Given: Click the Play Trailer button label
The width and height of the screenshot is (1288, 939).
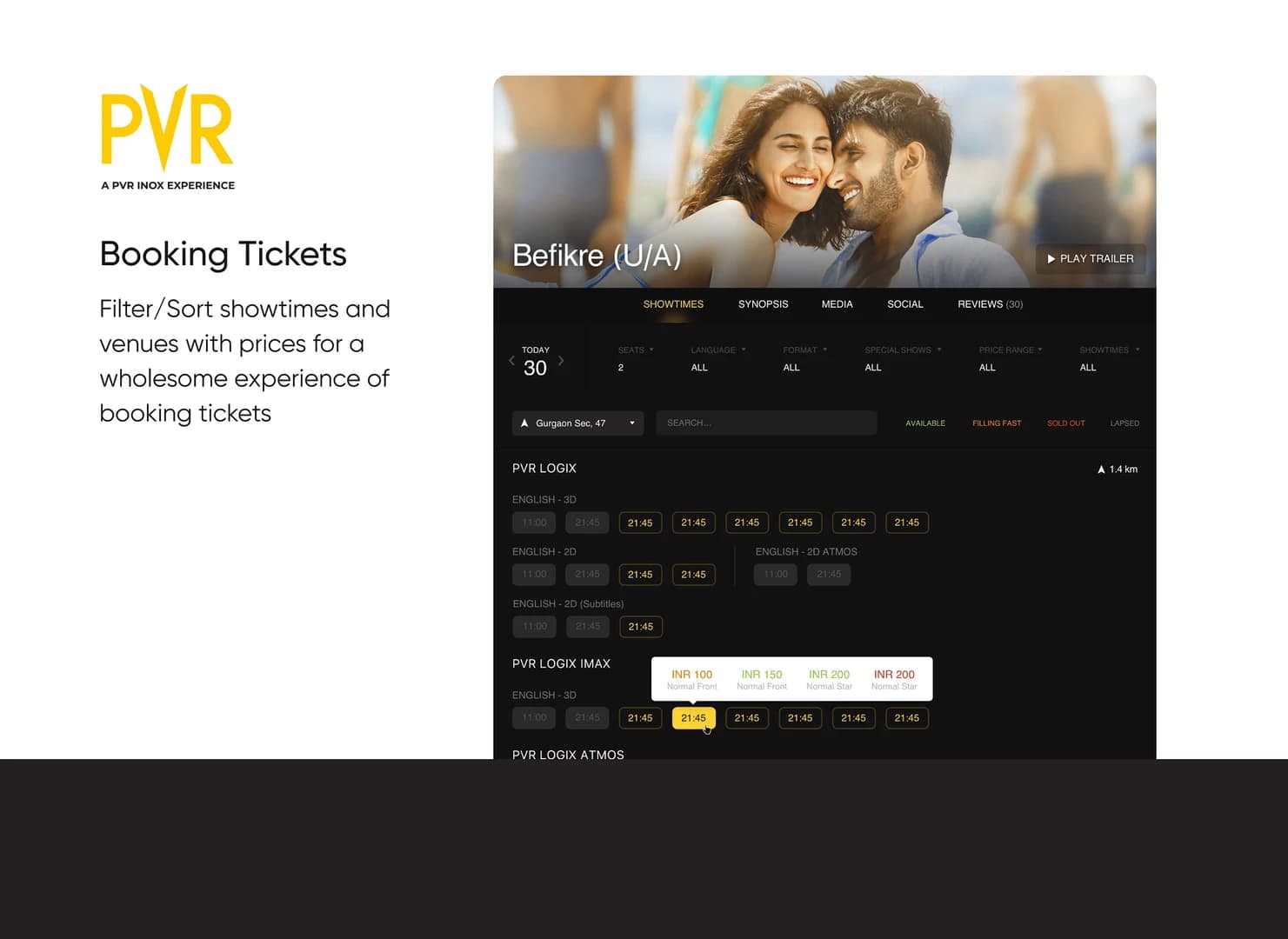Looking at the screenshot, I should [1096, 259].
